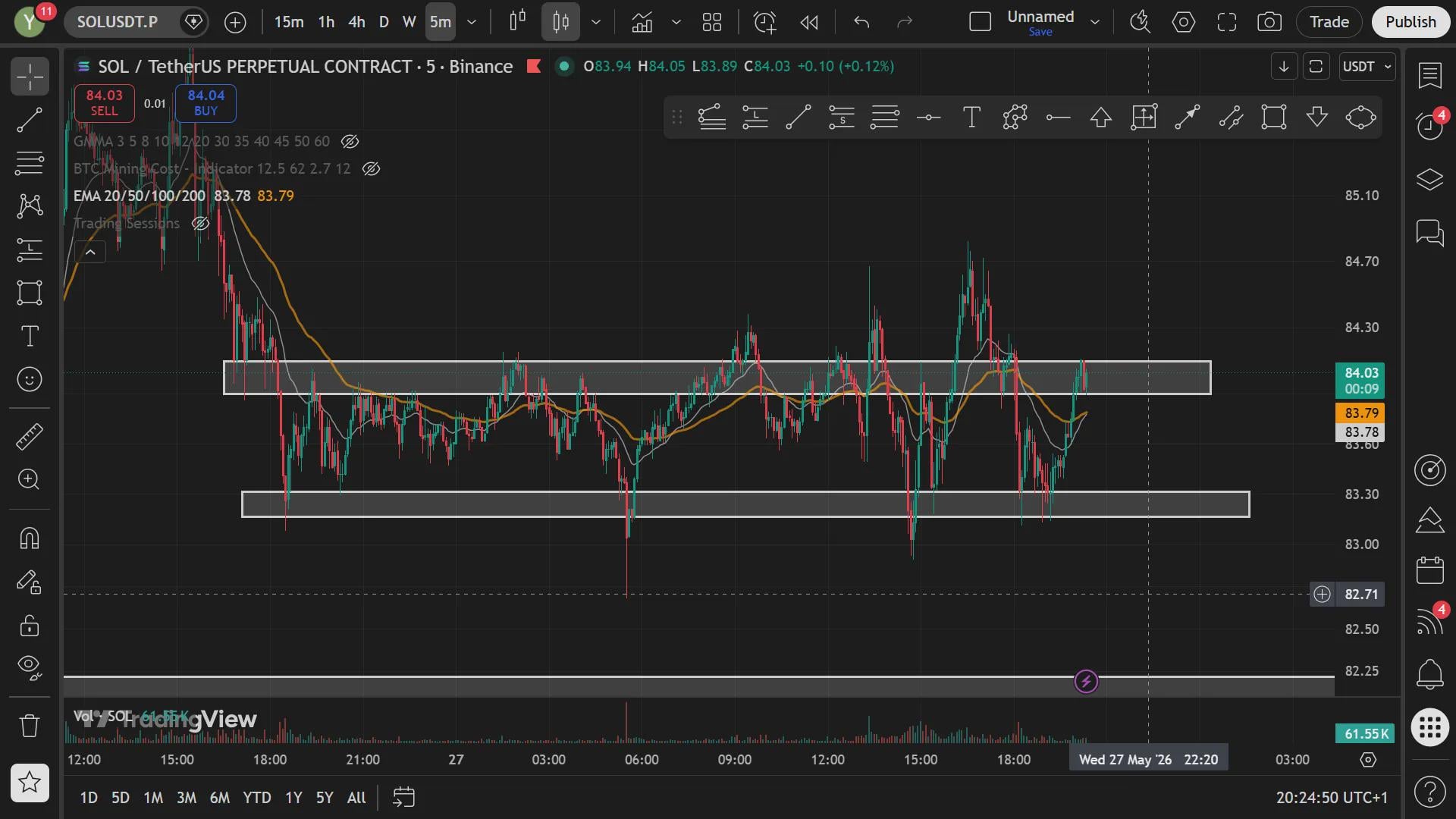Expand the chart type dropdown
The height and width of the screenshot is (819, 1456).
click(596, 22)
